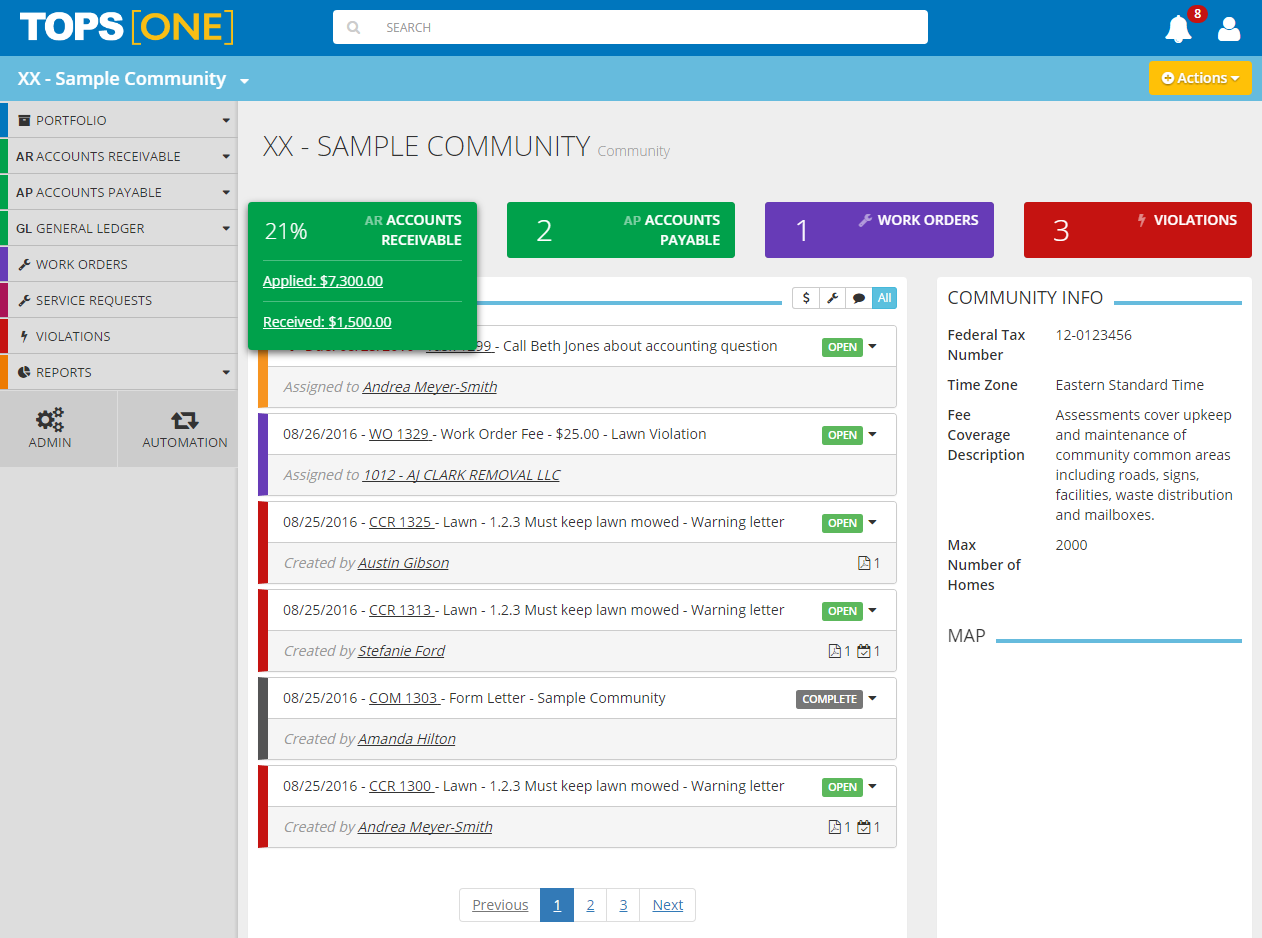Click bolt icon on the Violations tile
This screenshot has width=1262, height=938.
coord(1142,220)
